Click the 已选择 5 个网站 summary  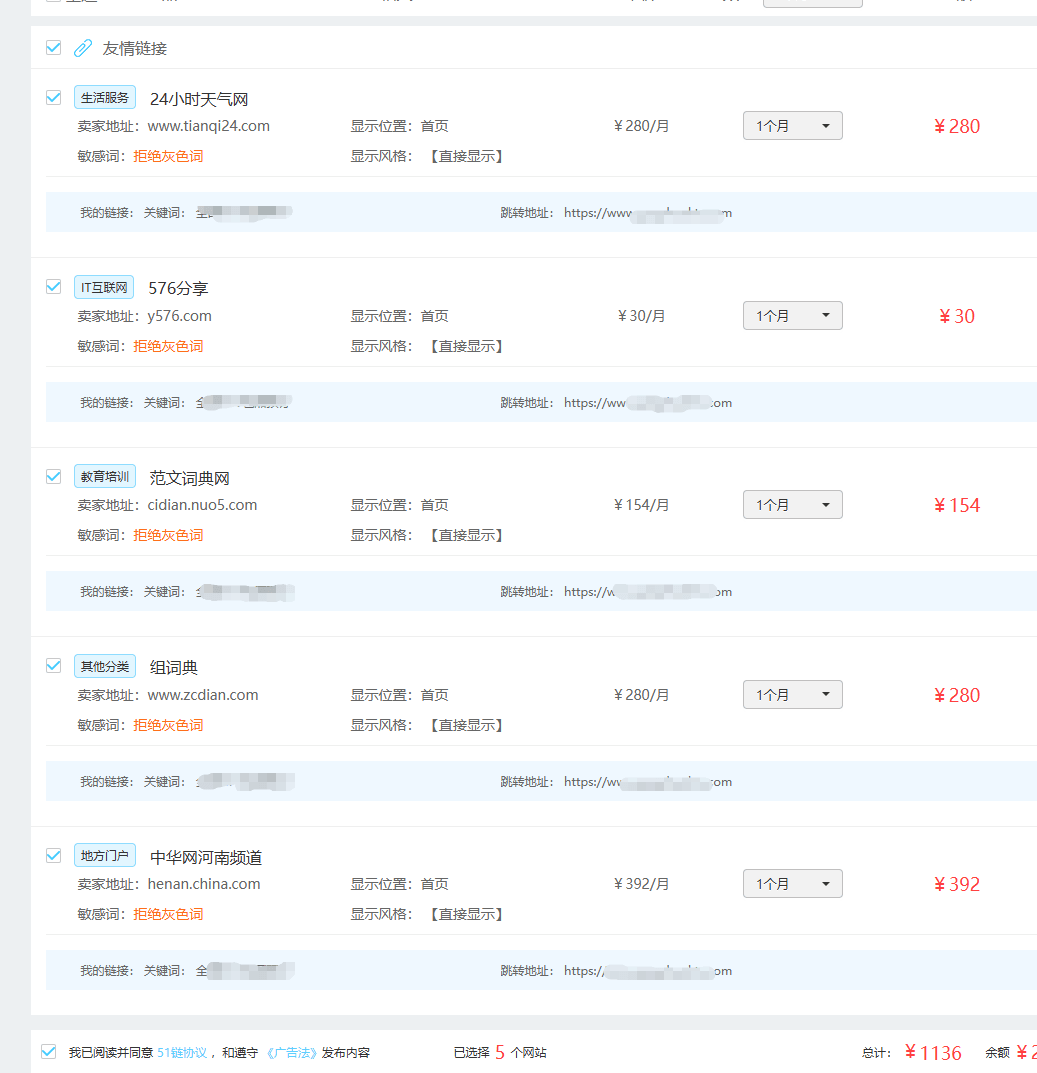click(500, 1052)
